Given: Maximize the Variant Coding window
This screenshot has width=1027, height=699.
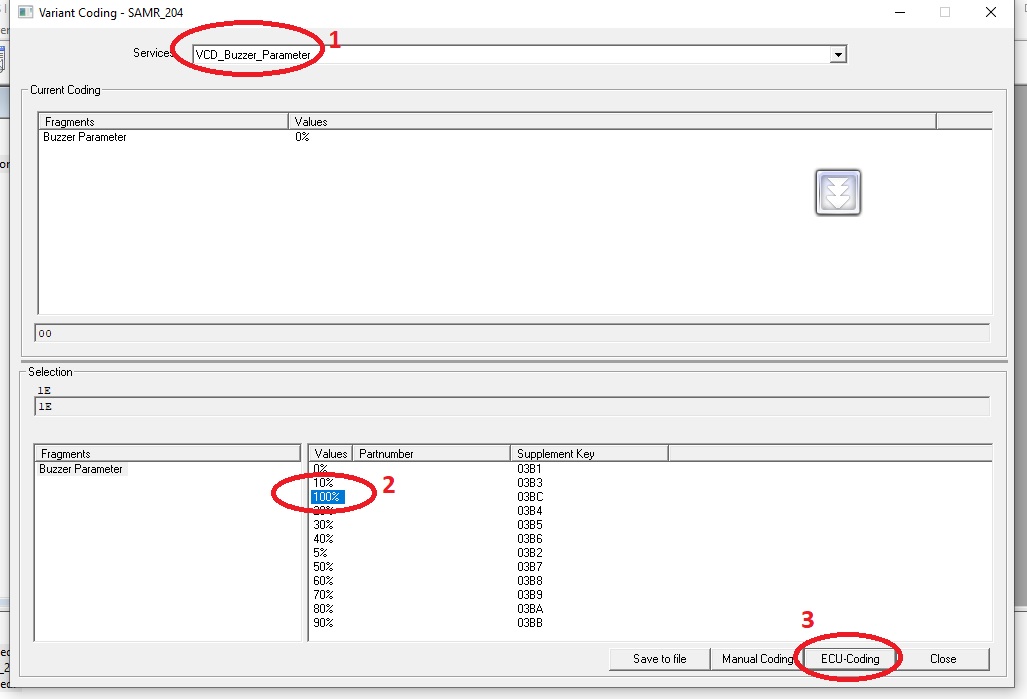Looking at the screenshot, I should coord(944,12).
